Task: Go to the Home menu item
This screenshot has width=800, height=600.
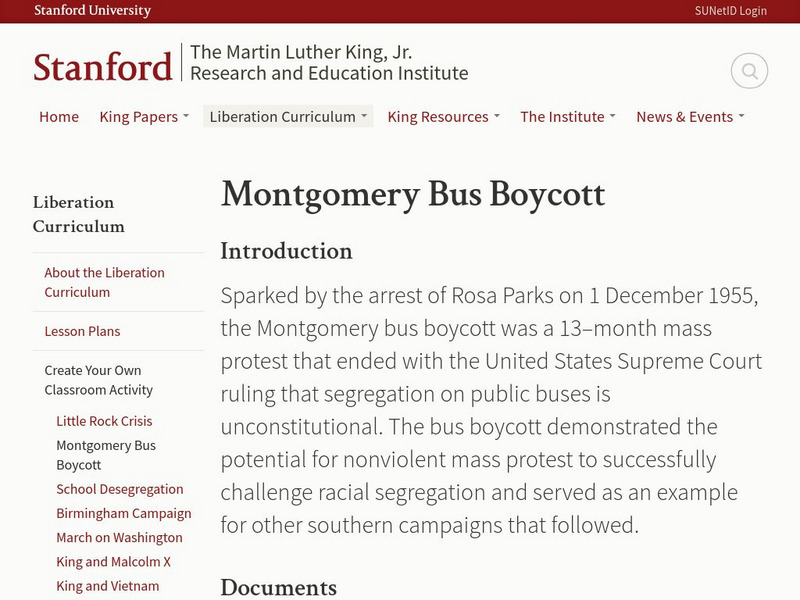Action: (x=59, y=117)
